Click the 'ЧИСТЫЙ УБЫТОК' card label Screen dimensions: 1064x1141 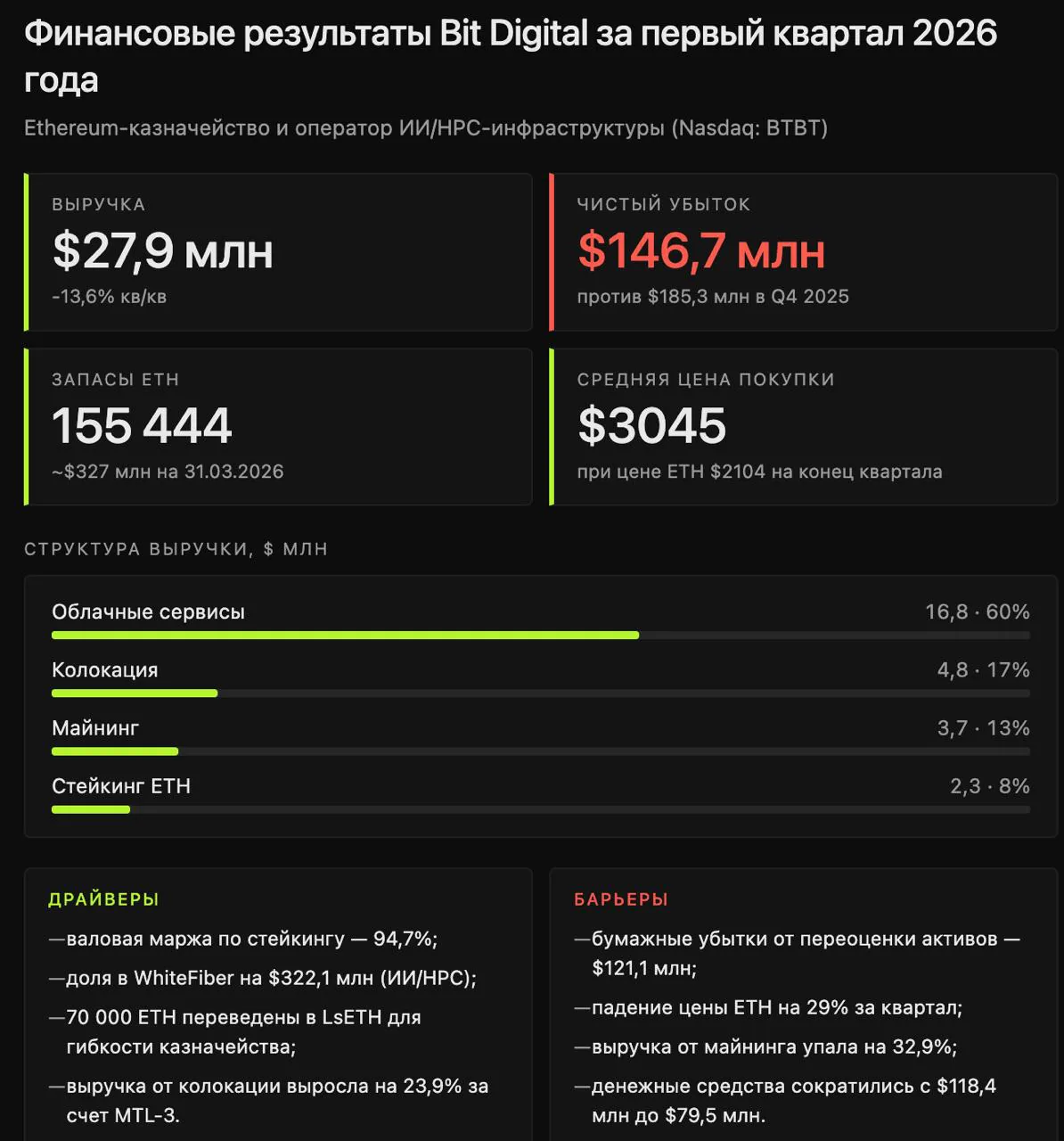[x=664, y=205]
